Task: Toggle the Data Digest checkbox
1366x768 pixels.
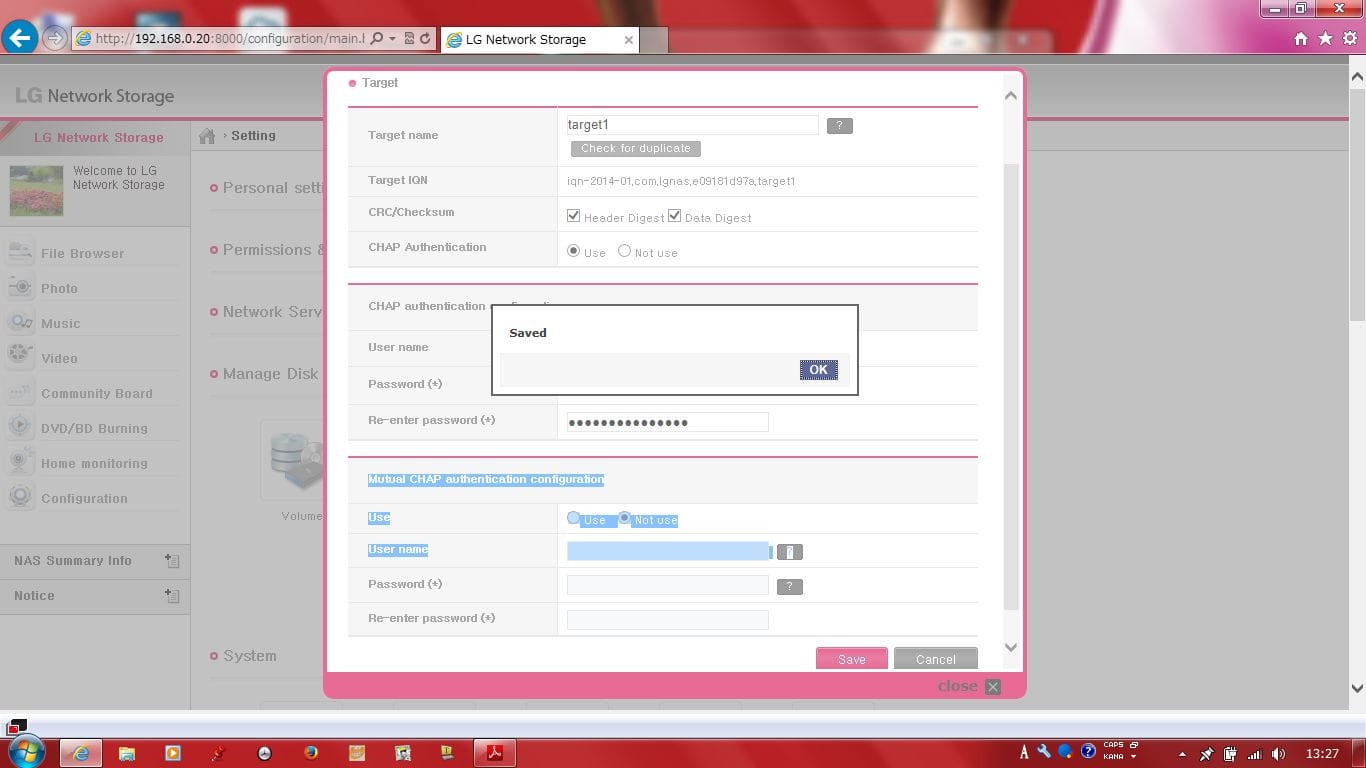Action: pos(675,216)
